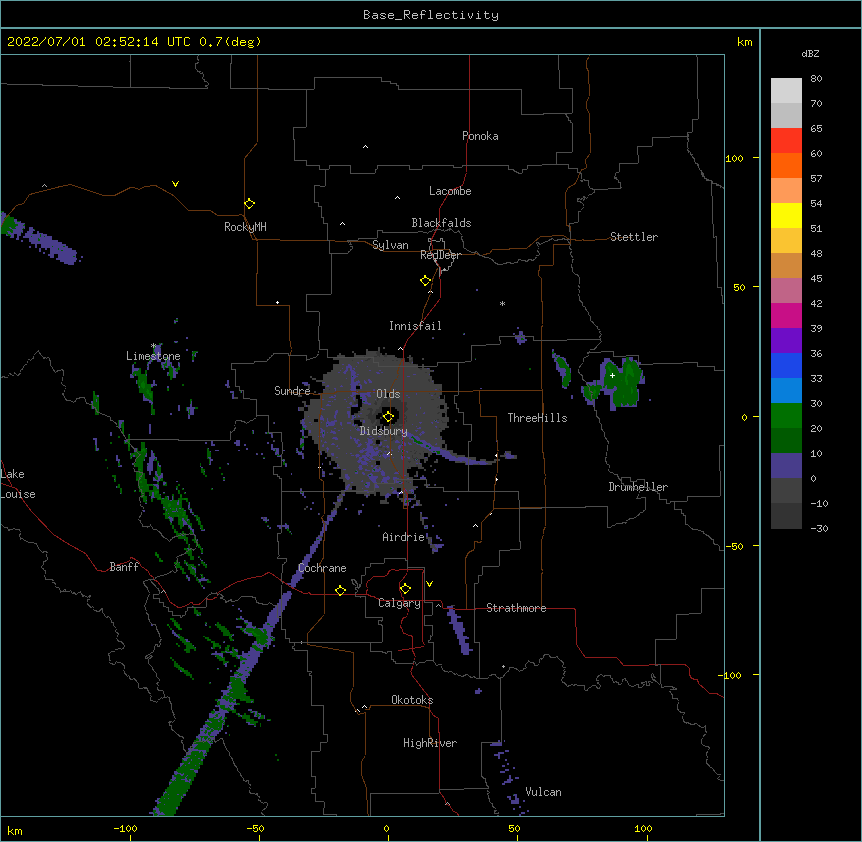Click the -100 tick label on horizontal axis
Viewport: 862px width, 842px height.
[x=125, y=828]
